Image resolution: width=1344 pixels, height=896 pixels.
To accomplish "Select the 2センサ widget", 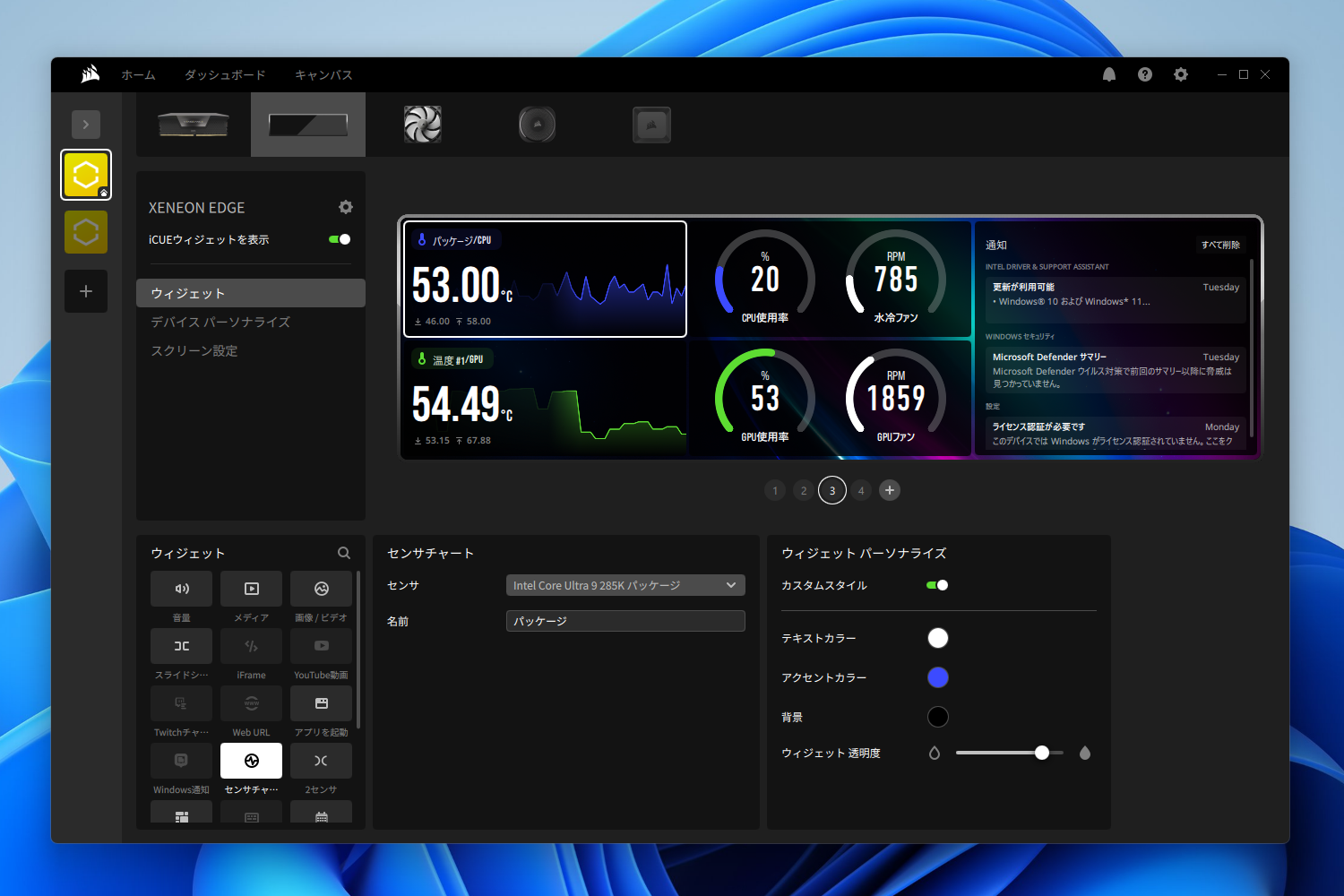I will [321, 760].
